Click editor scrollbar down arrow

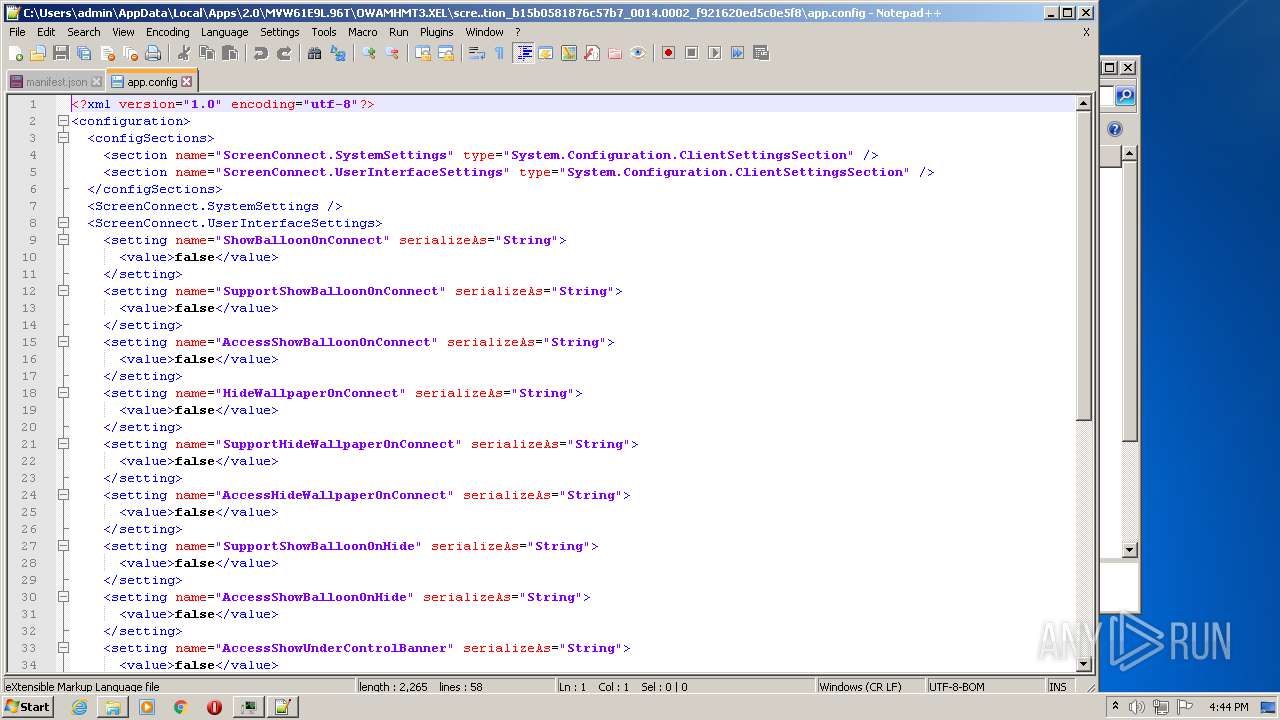1084,664
